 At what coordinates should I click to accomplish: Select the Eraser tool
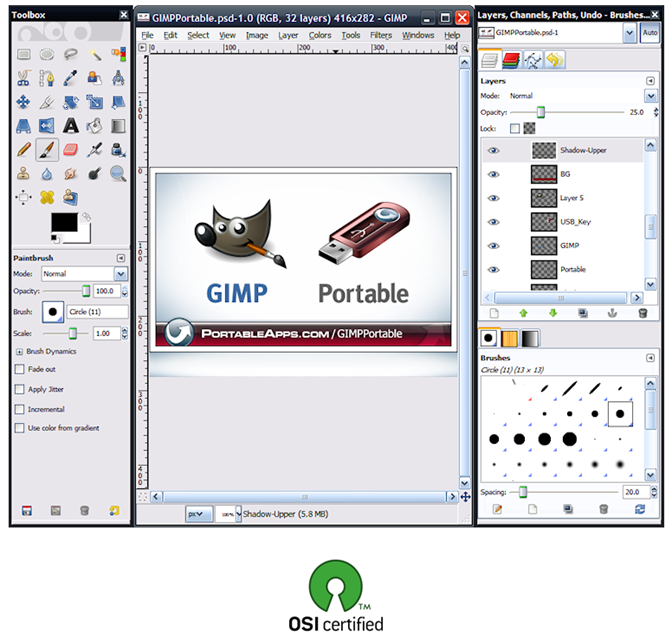coord(70,150)
